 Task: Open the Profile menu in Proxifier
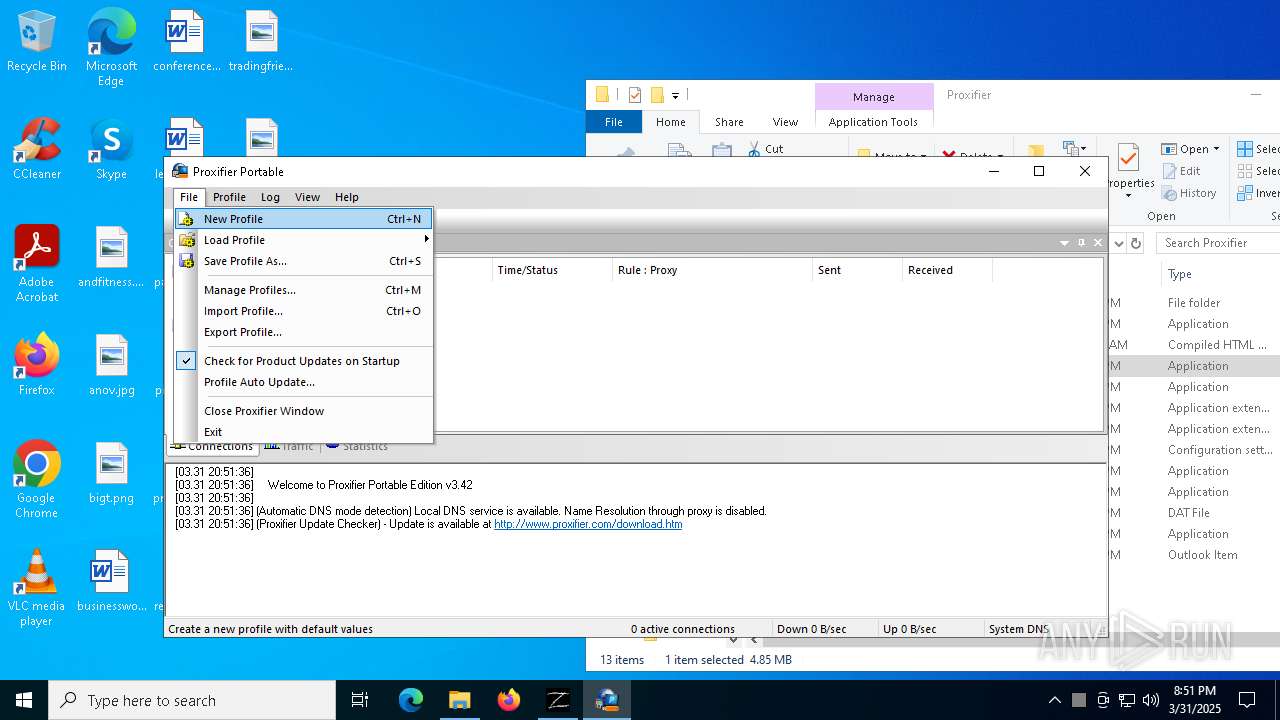[229, 197]
